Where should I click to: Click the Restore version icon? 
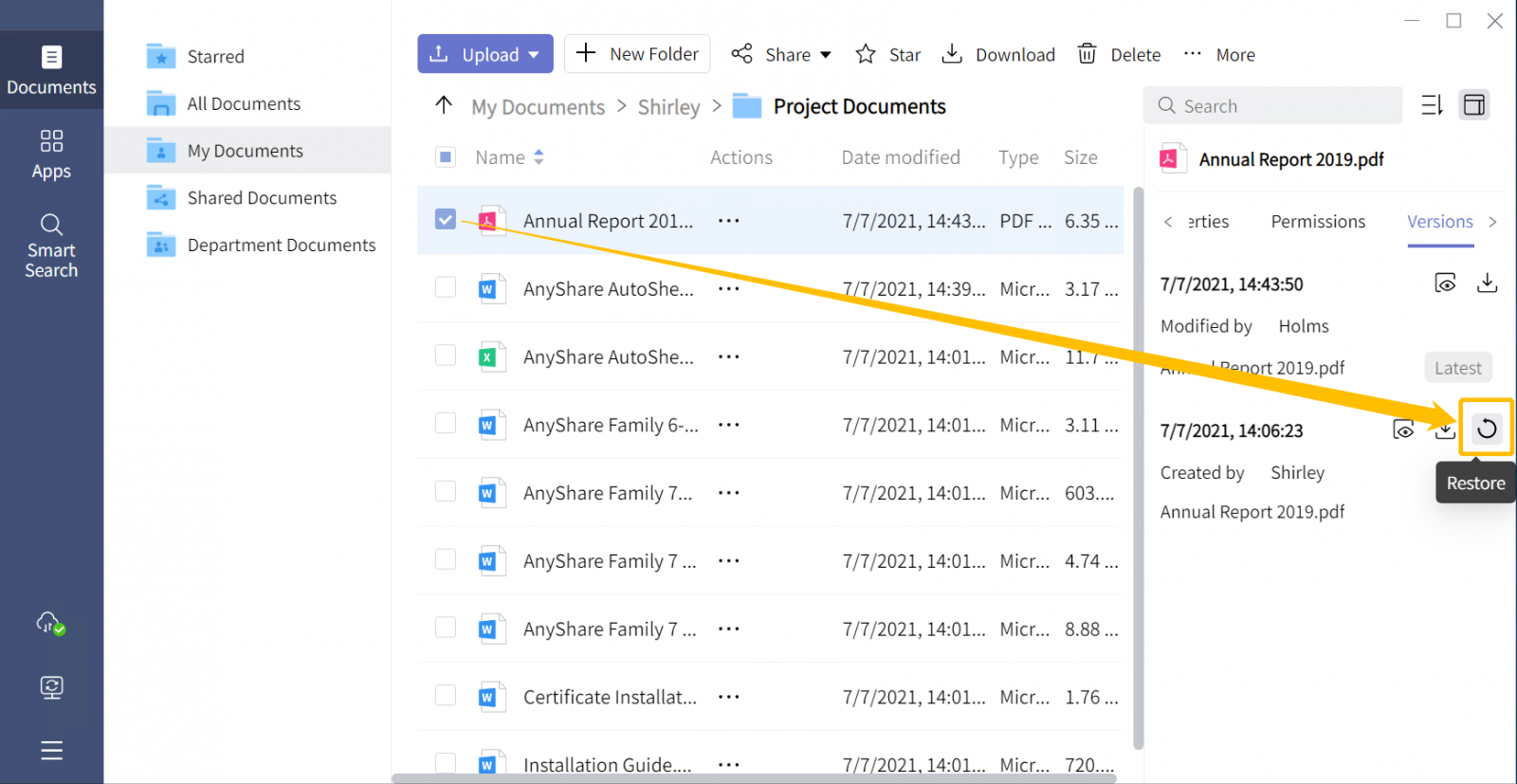click(1487, 428)
